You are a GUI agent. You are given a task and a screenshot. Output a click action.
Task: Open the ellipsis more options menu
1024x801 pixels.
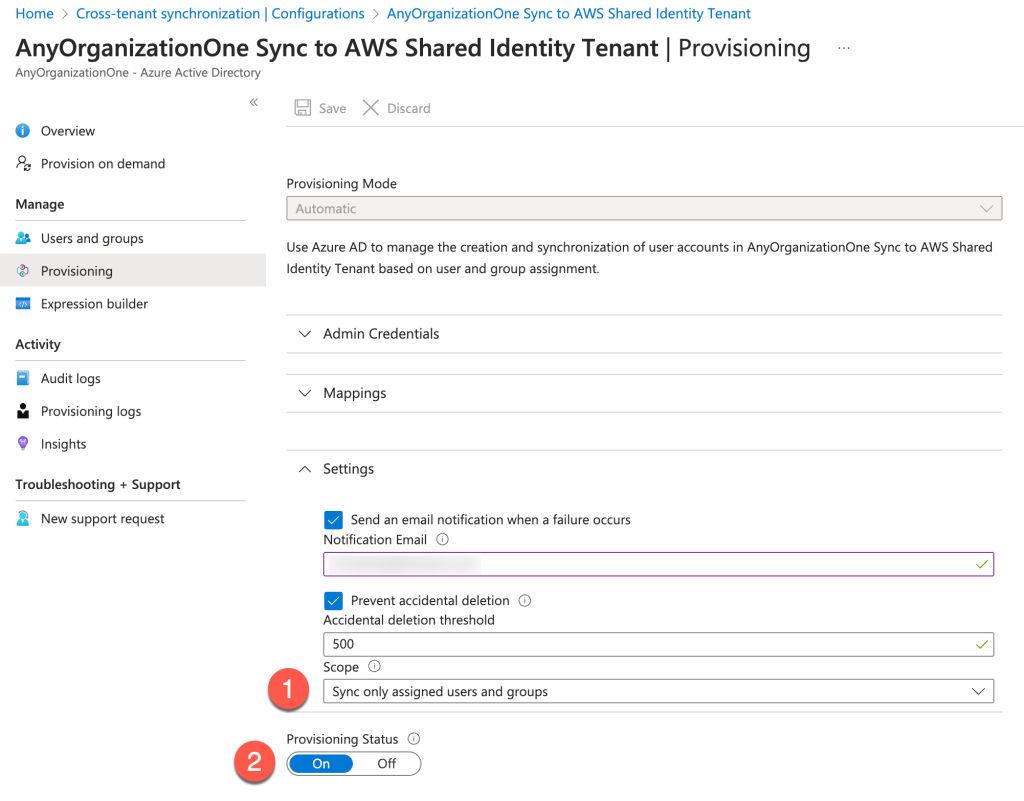(x=843, y=47)
